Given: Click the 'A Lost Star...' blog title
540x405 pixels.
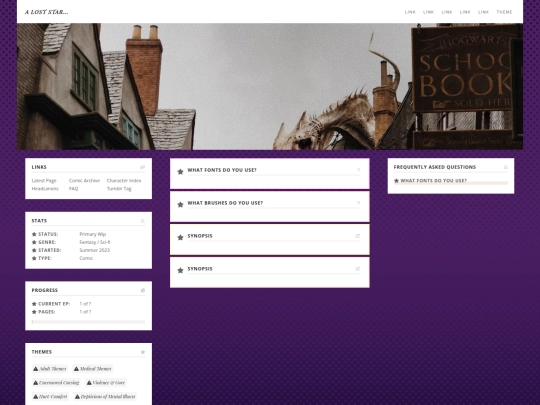Looking at the screenshot, I should [x=46, y=12].
